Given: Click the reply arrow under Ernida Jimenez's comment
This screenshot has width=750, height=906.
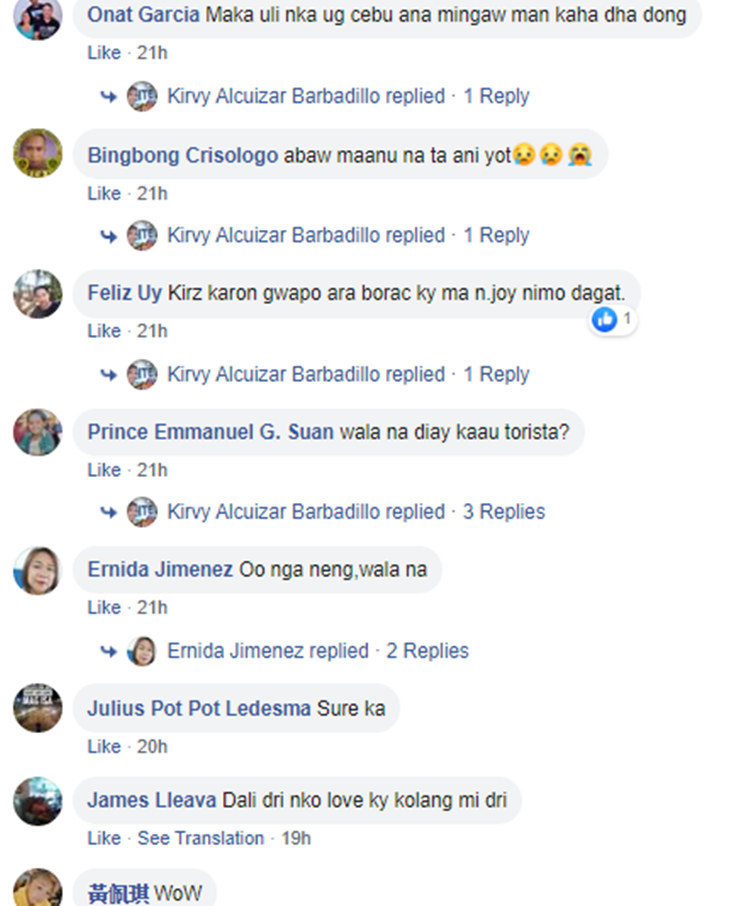Looking at the screenshot, I should 109,651.
